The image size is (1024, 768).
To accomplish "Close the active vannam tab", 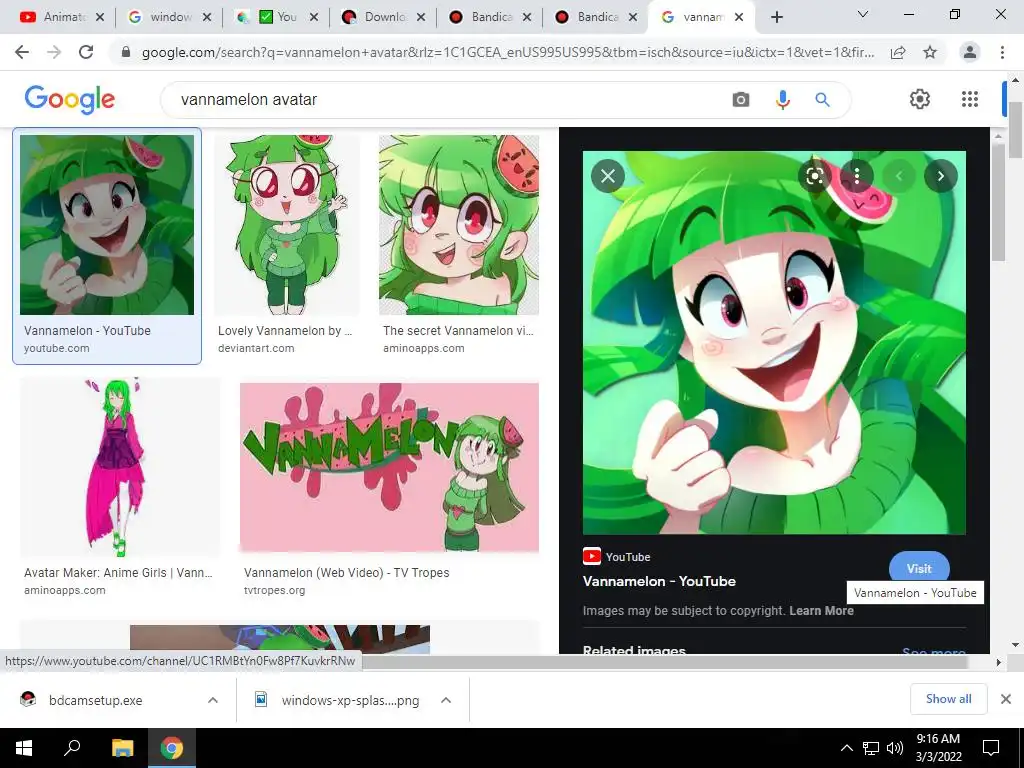I will [x=739, y=18].
